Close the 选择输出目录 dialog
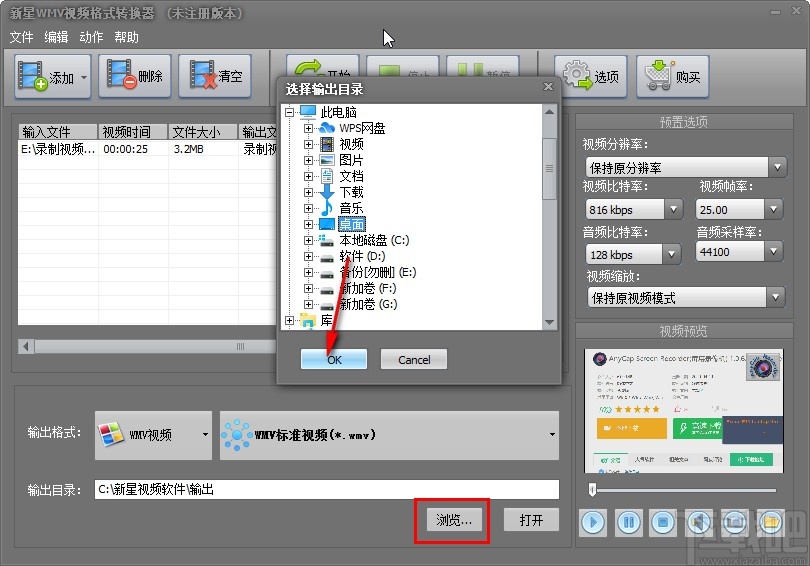This screenshot has height=566, width=810. point(548,87)
